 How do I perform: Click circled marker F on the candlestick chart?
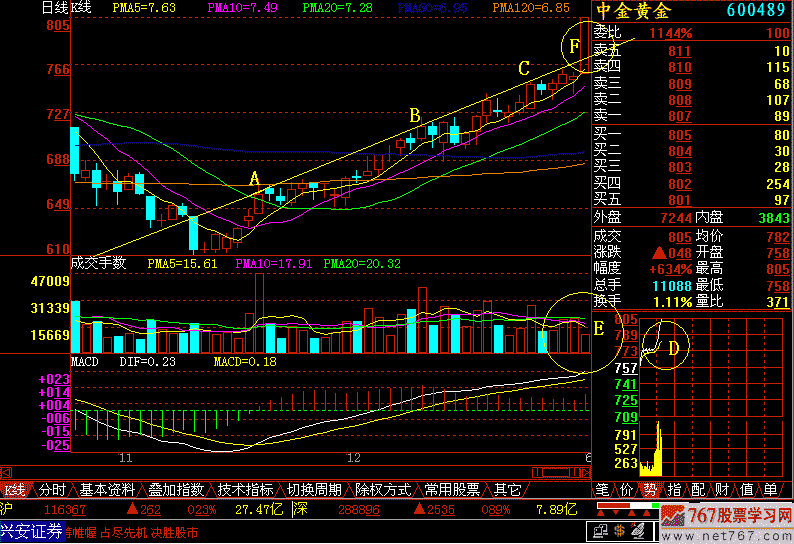[x=573, y=46]
